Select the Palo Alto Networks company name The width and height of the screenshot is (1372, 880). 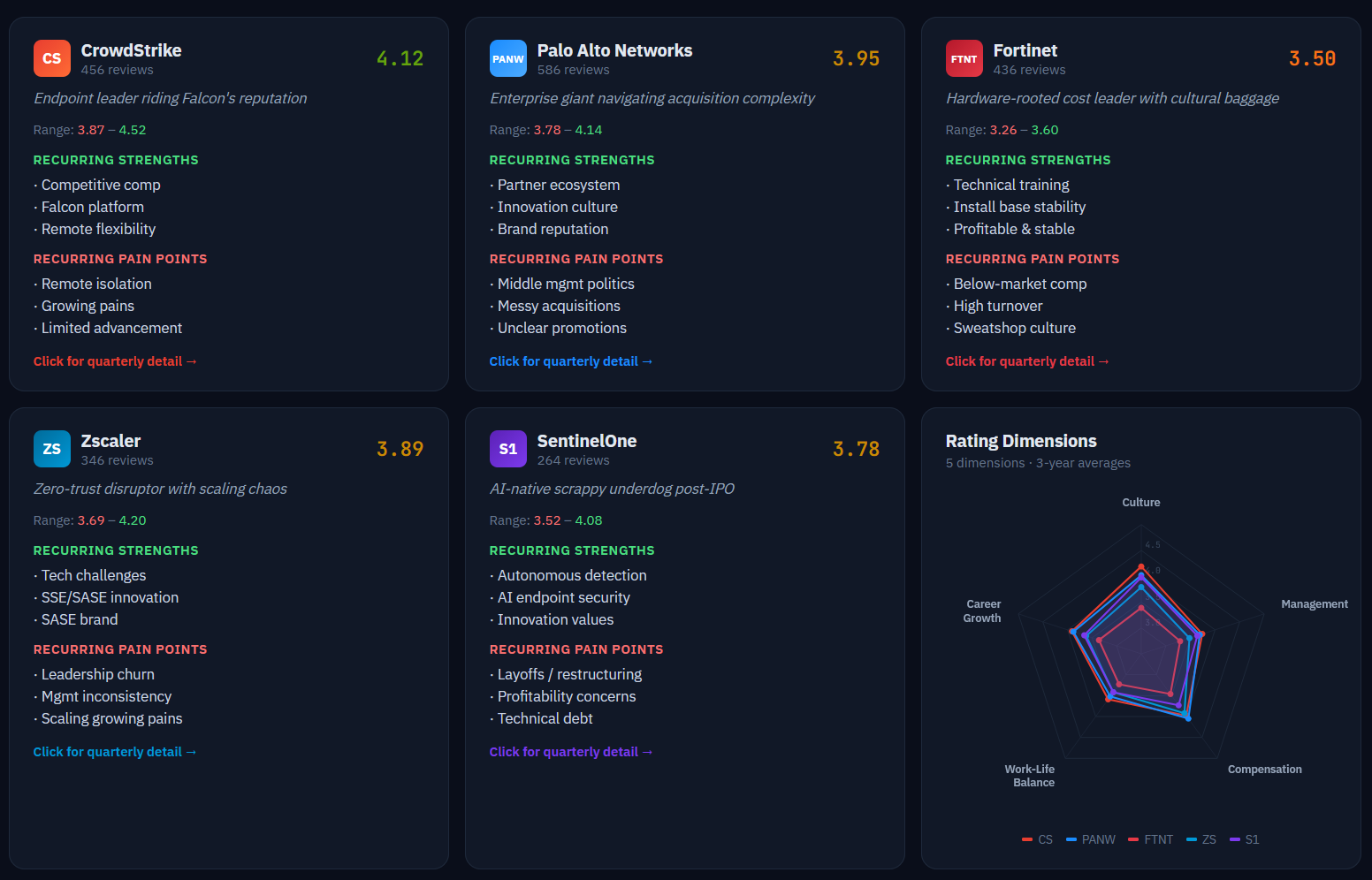click(615, 50)
